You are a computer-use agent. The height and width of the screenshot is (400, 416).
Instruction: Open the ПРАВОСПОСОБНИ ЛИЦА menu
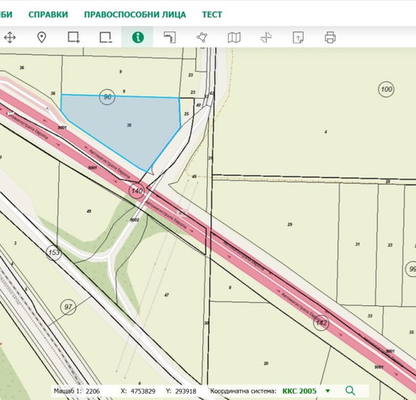pyautogui.click(x=135, y=15)
